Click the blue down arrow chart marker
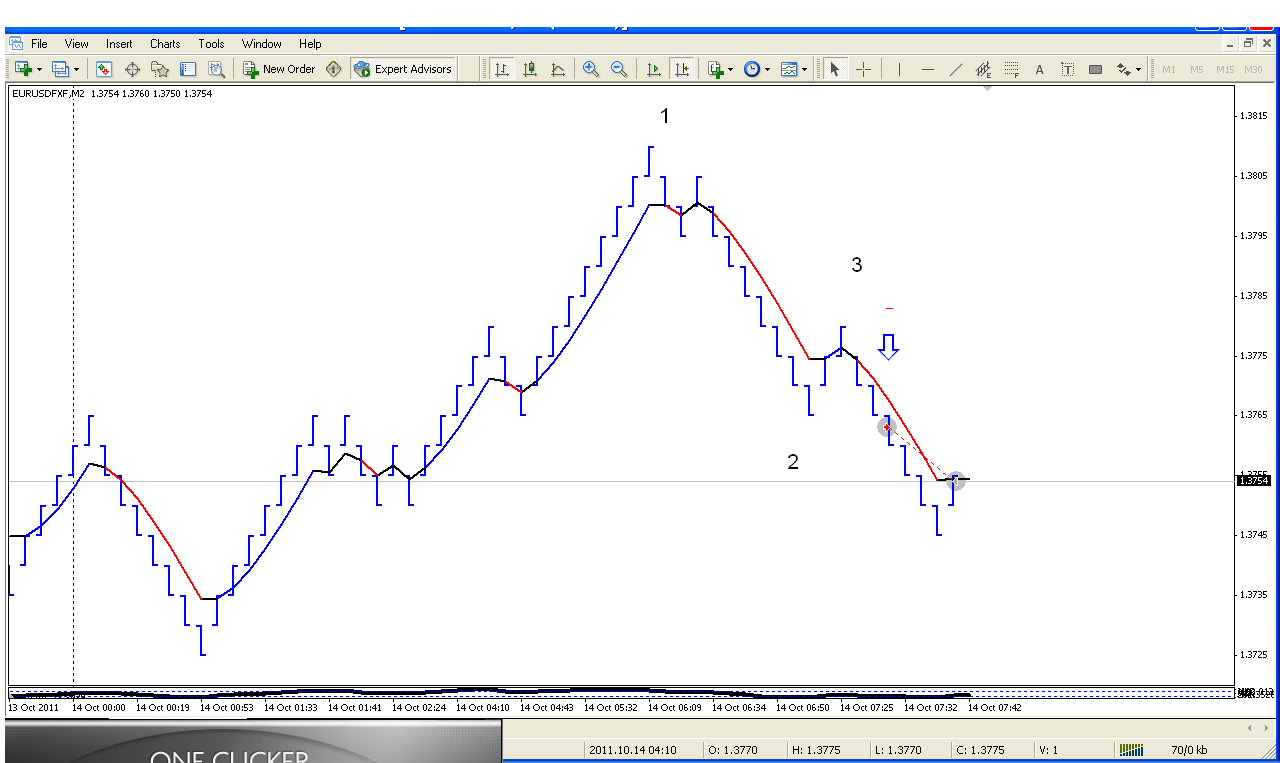This screenshot has height=763, width=1280. click(888, 347)
